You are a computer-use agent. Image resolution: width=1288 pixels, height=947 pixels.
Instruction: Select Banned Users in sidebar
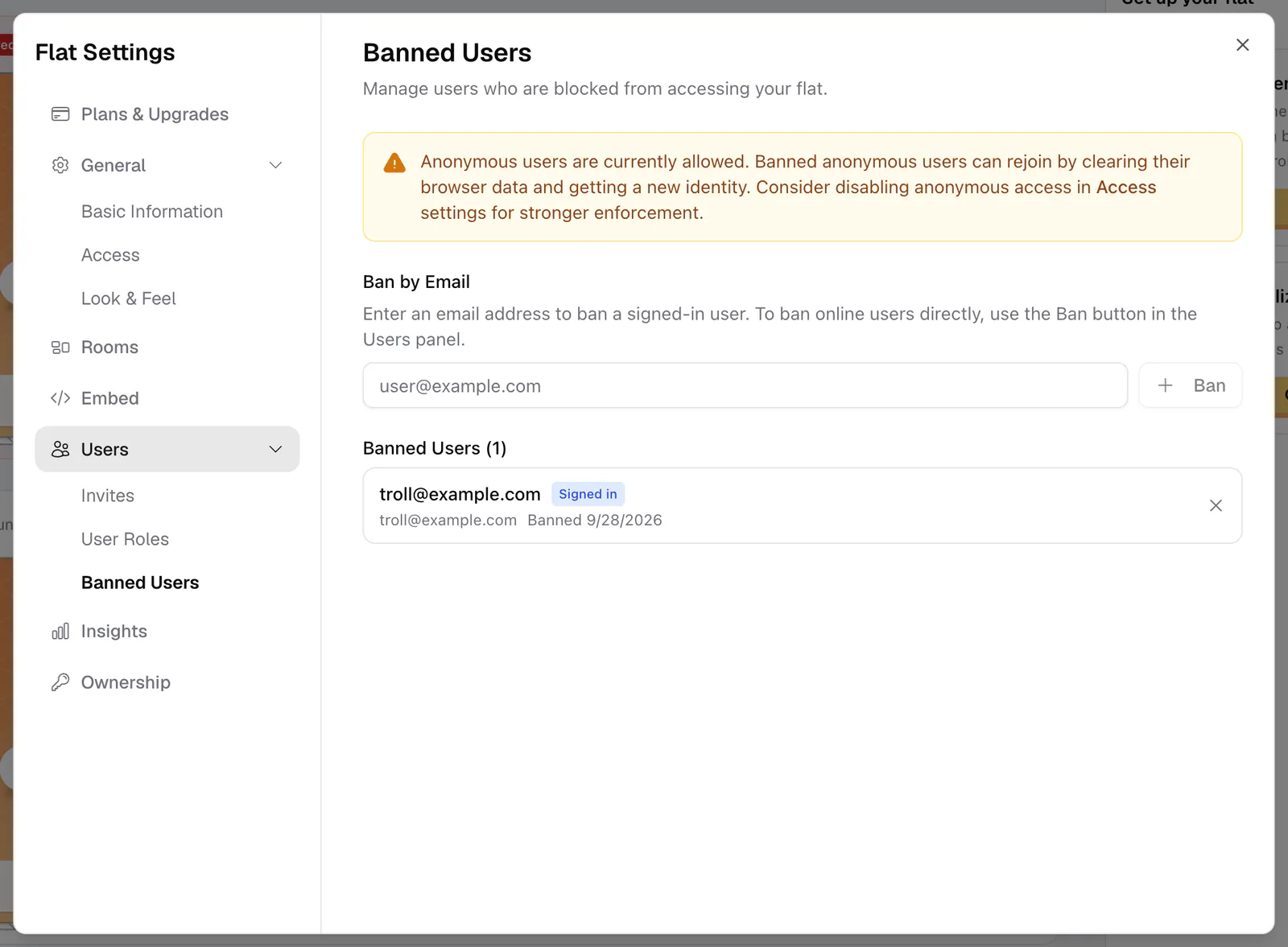pyautogui.click(x=140, y=583)
